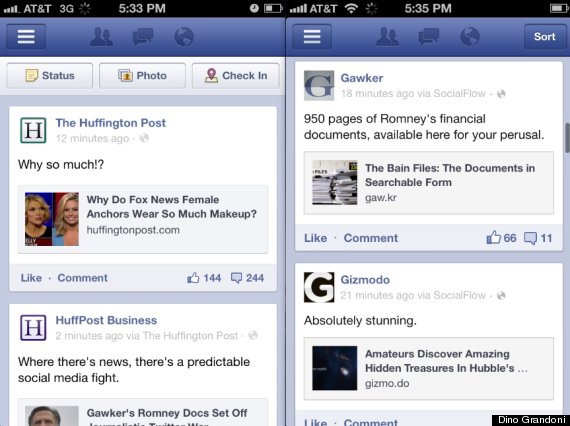Open the left screen hamburger menu
570x426 pixels.
tap(26, 36)
